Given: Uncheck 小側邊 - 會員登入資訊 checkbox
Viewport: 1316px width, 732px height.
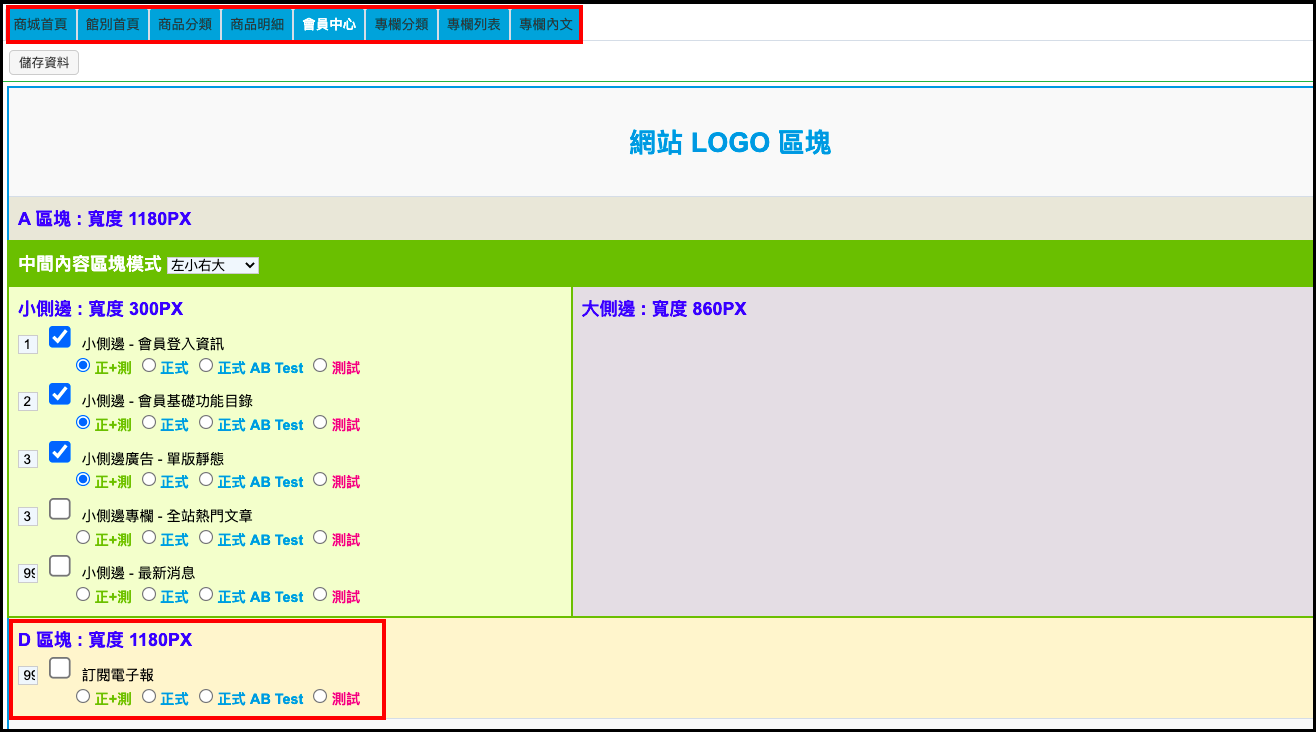Looking at the screenshot, I should click(x=60, y=337).
